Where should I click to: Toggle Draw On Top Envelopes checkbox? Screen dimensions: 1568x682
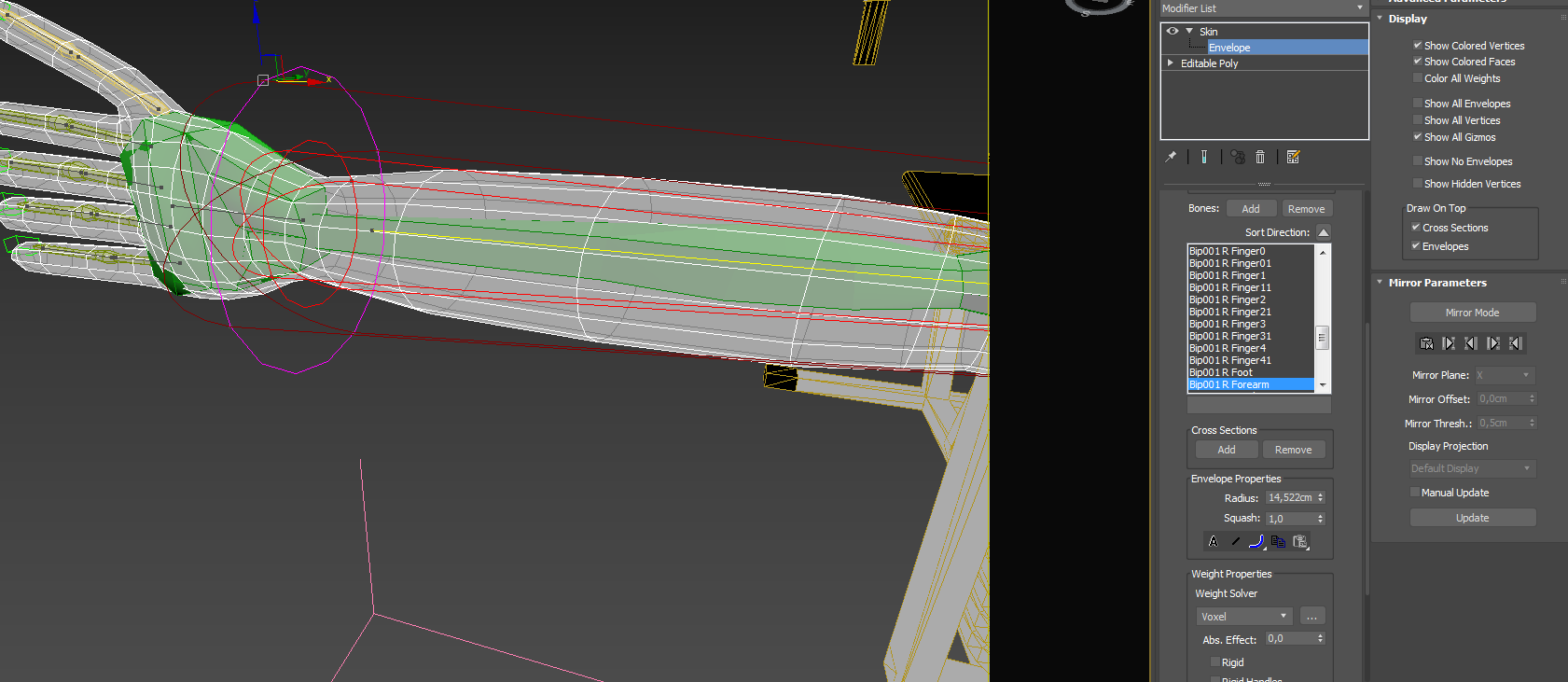pyautogui.click(x=1416, y=245)
